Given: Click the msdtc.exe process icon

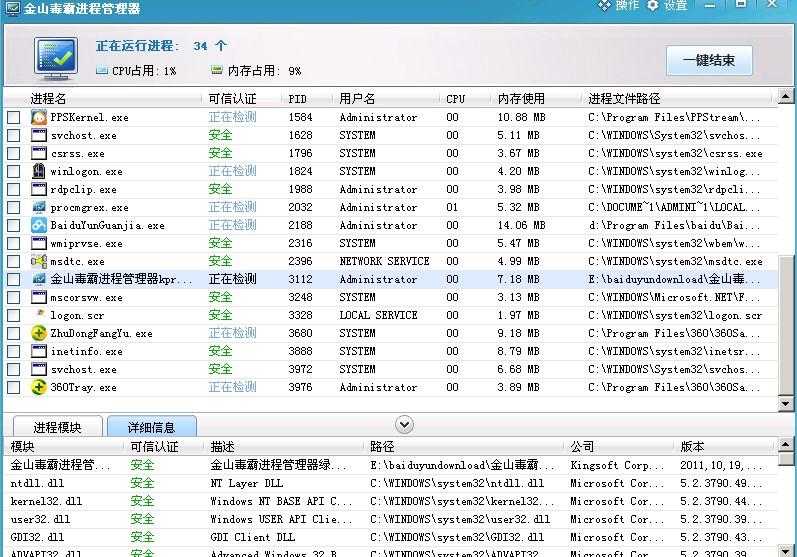Looking at the screenshot, I should [39, 261].
